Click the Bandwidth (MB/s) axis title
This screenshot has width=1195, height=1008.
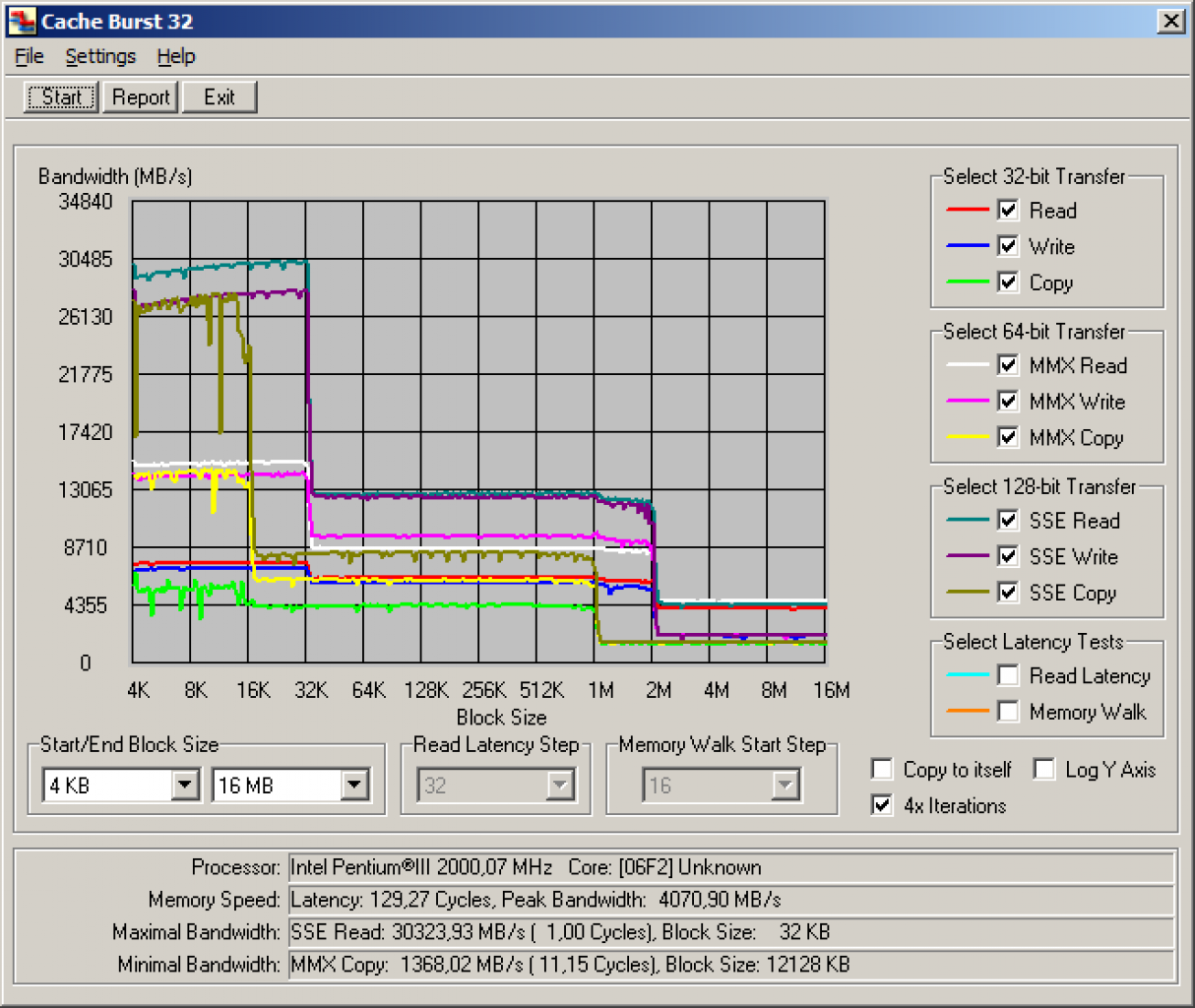point(115,176)
